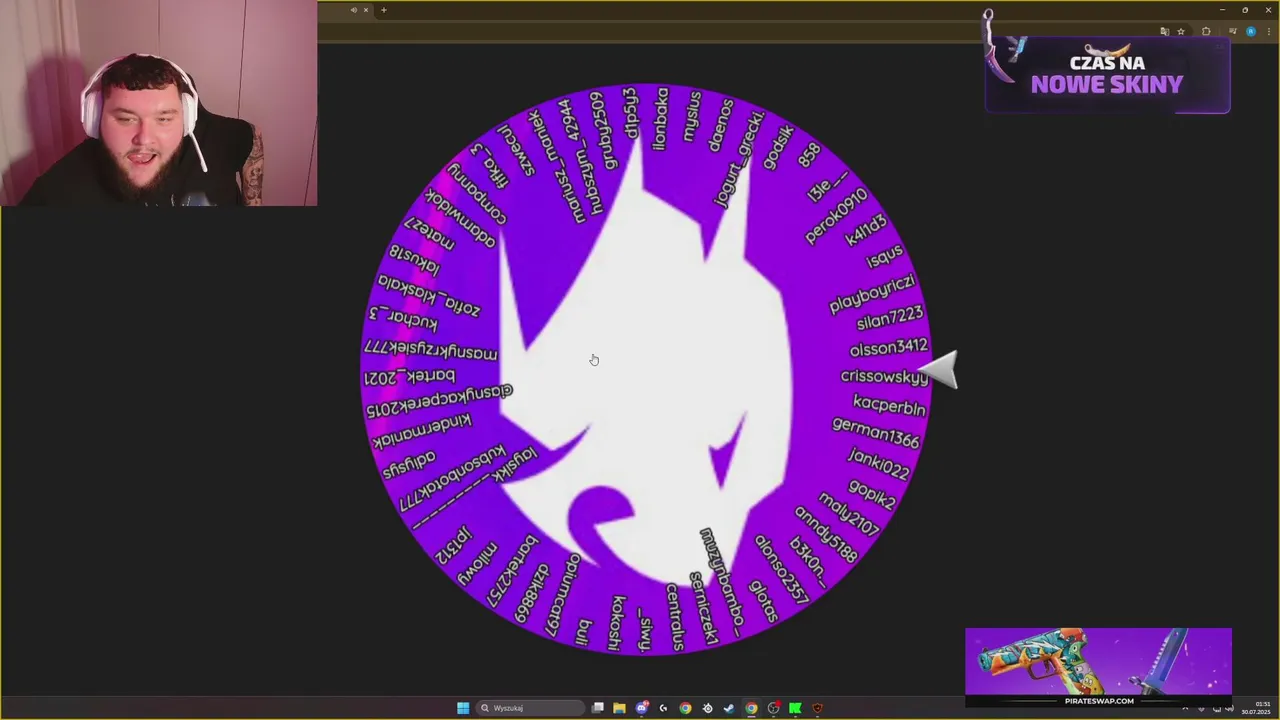Mute the browser tab audio icon
Viewport: 1280px width, 720px height.
point(353,10)
